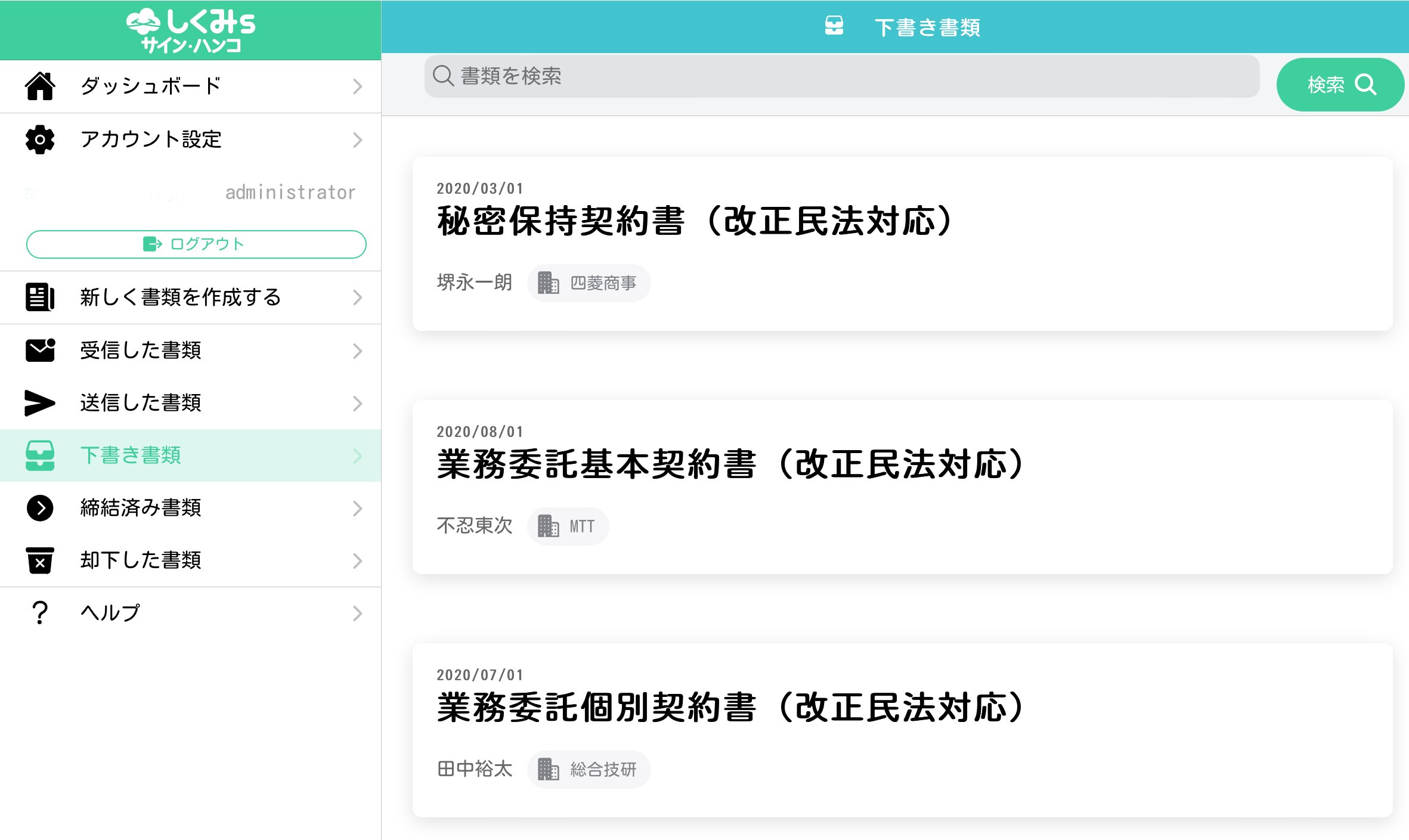
Task: Expand the 新しく書類を作成する chevron
Action: click(357, 297)
